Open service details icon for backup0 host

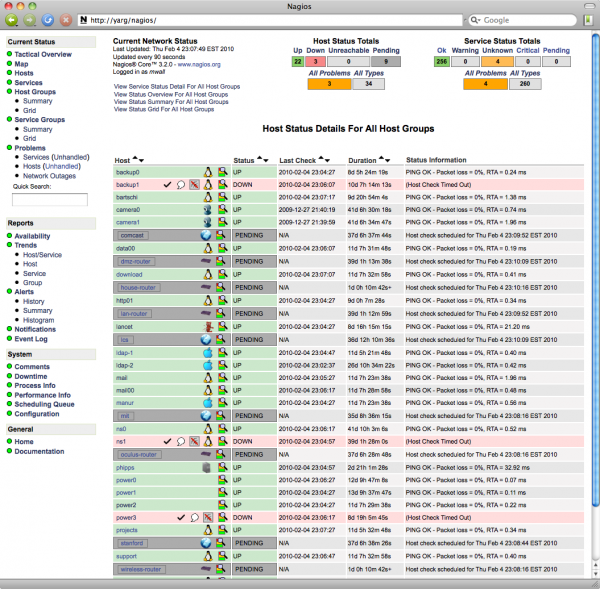(x=222, y=173)
